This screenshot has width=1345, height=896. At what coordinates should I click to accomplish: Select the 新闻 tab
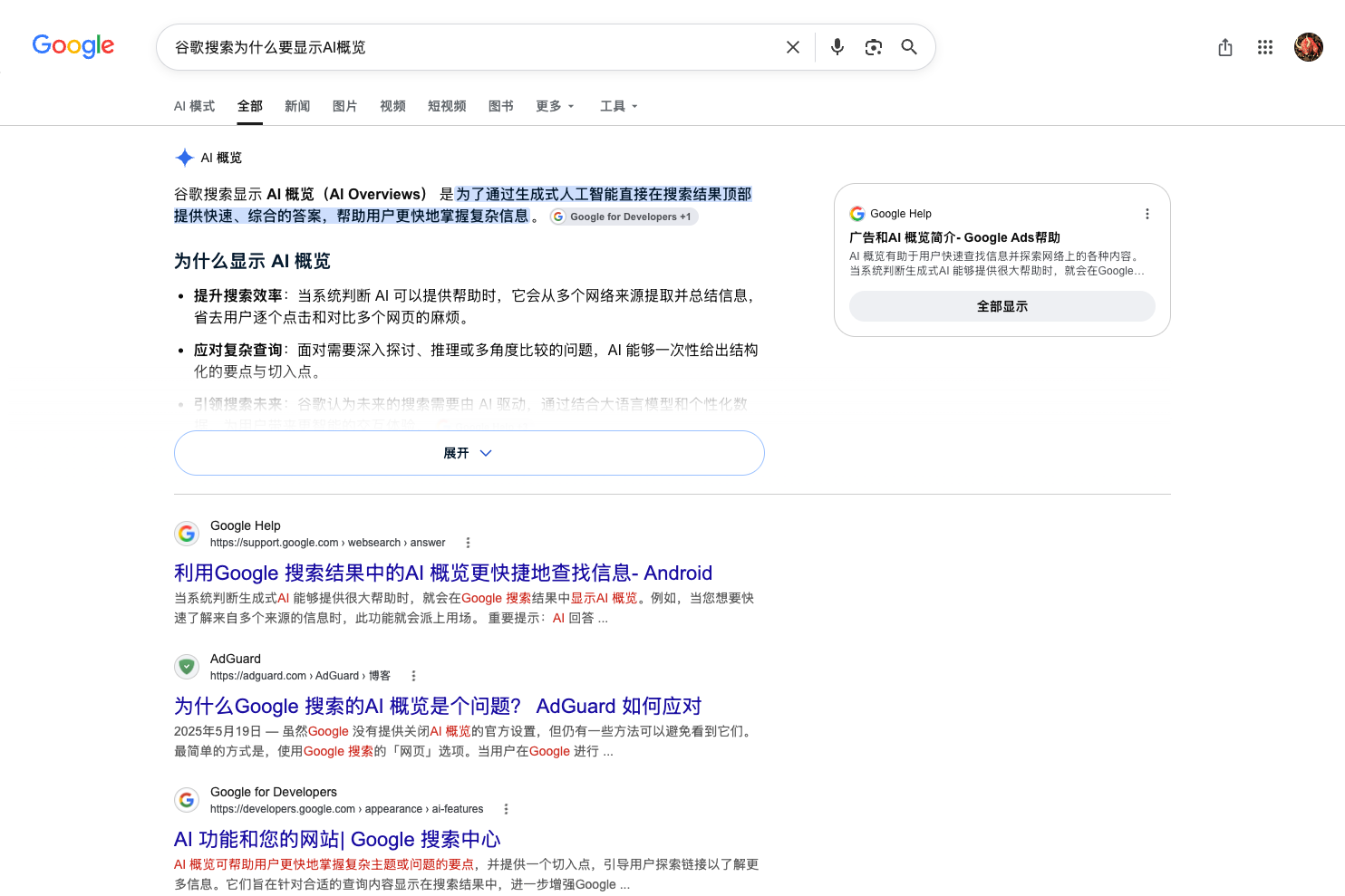(297, 106)
